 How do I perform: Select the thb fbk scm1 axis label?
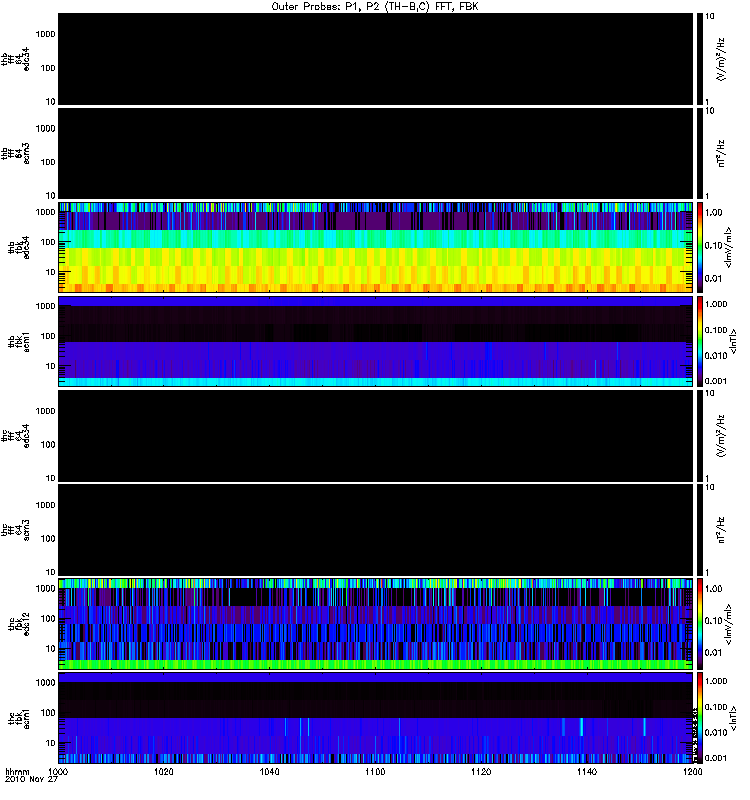coord(19,341)
